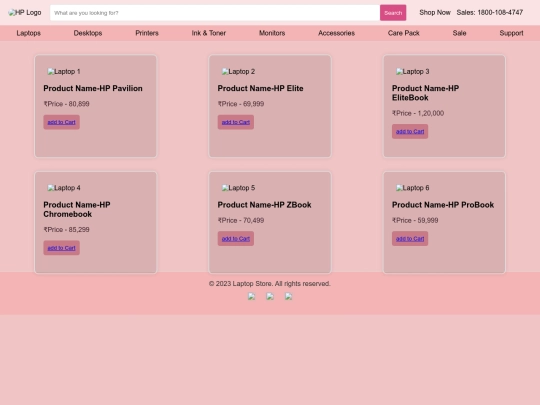
Task: Add HP ProBook to cart
Action: [x=410, y=239]
